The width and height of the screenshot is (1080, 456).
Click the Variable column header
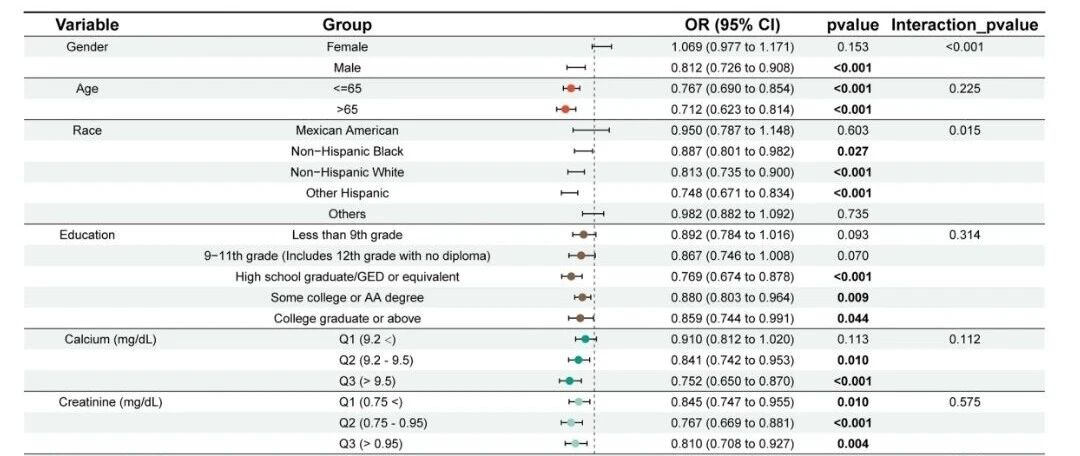pyautogui.click(x=87, y=25)
